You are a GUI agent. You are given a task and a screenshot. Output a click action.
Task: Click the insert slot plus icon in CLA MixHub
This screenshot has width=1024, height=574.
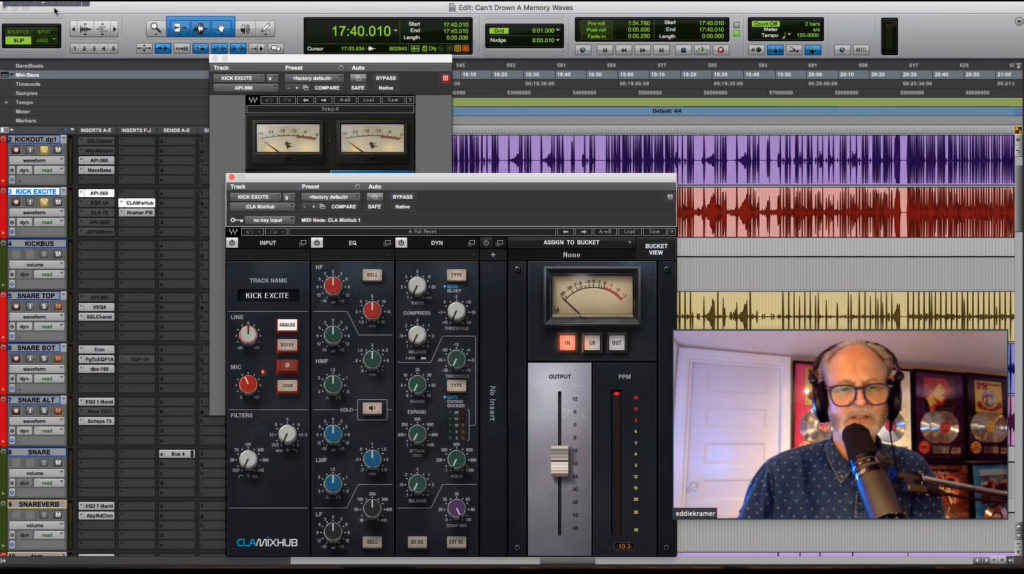(x=493, y=255)
